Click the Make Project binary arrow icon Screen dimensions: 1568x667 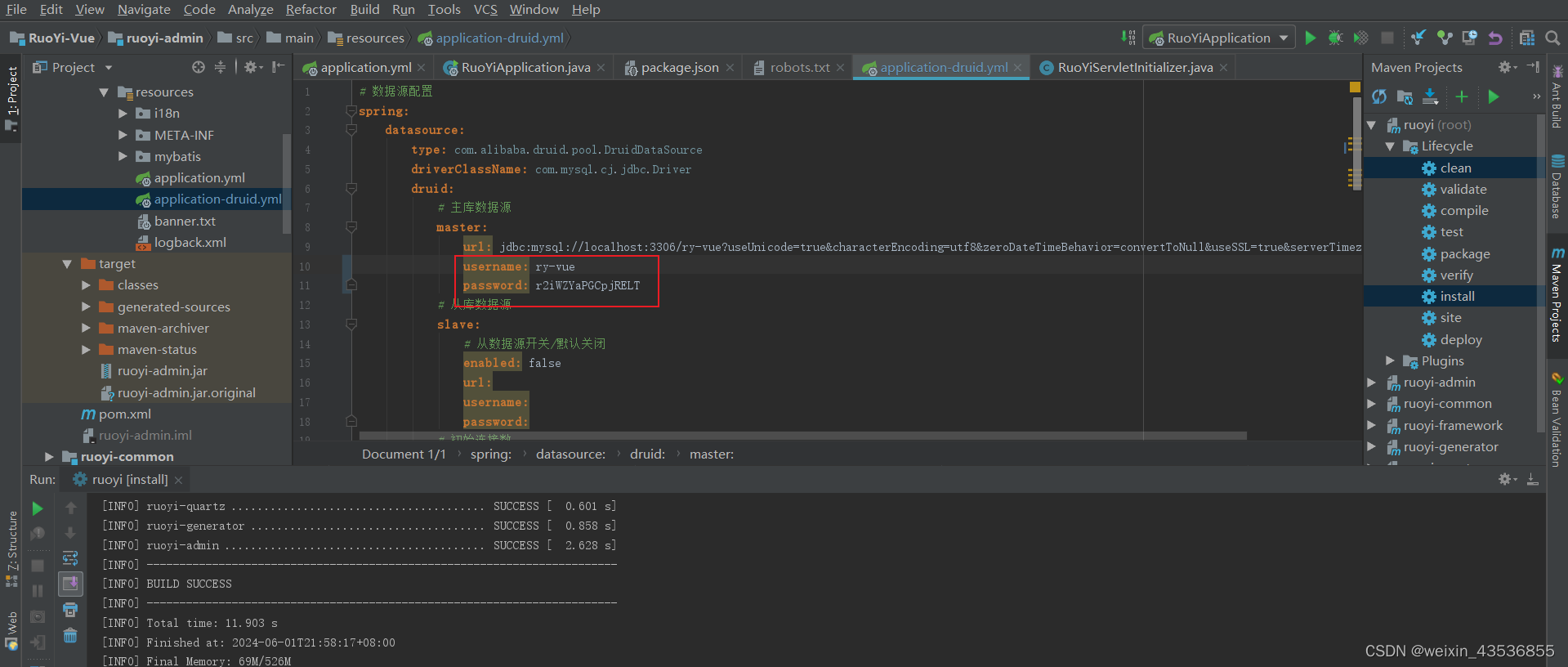1128,38
